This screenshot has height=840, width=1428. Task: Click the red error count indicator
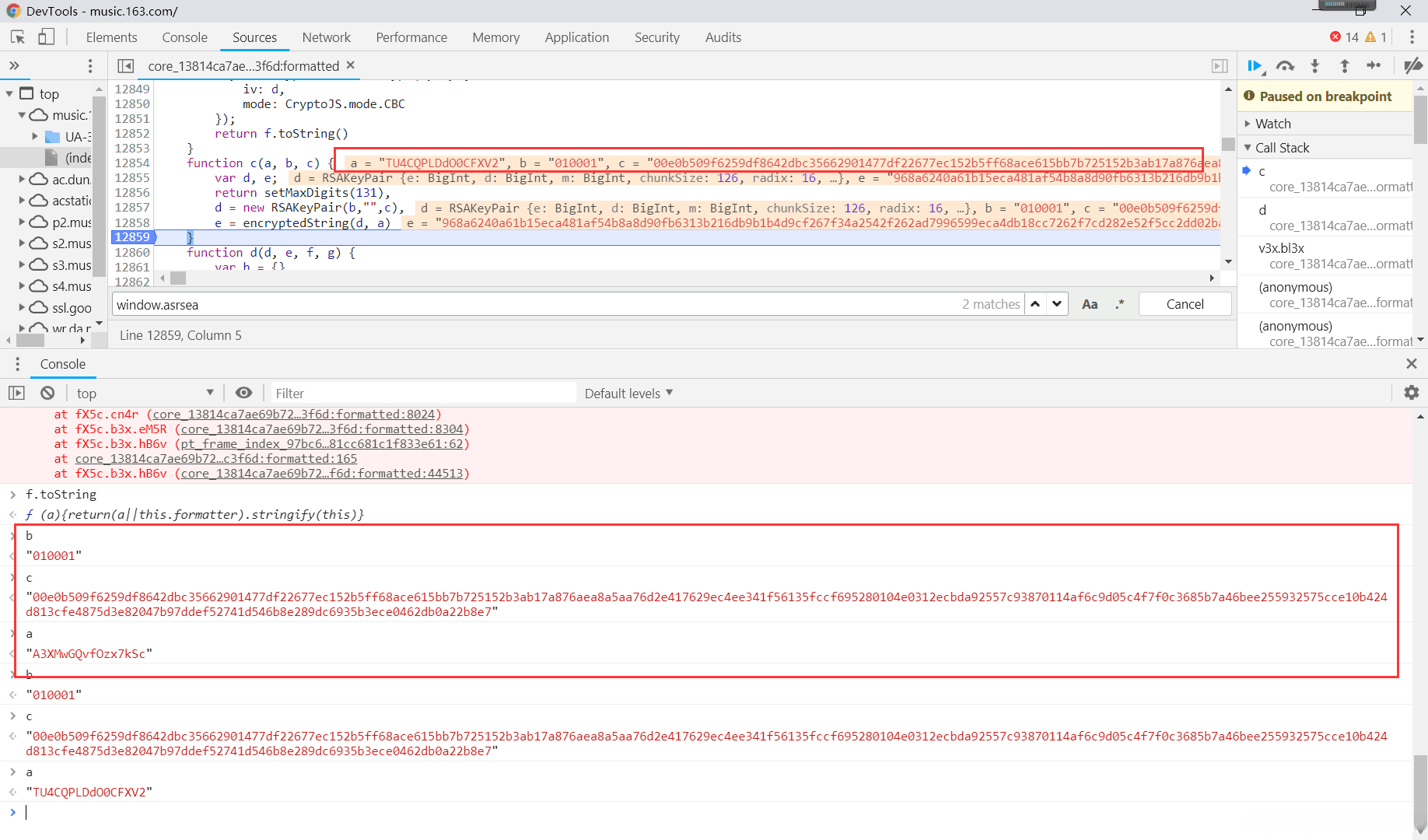pyautogui.click(x=1344, y=37)
